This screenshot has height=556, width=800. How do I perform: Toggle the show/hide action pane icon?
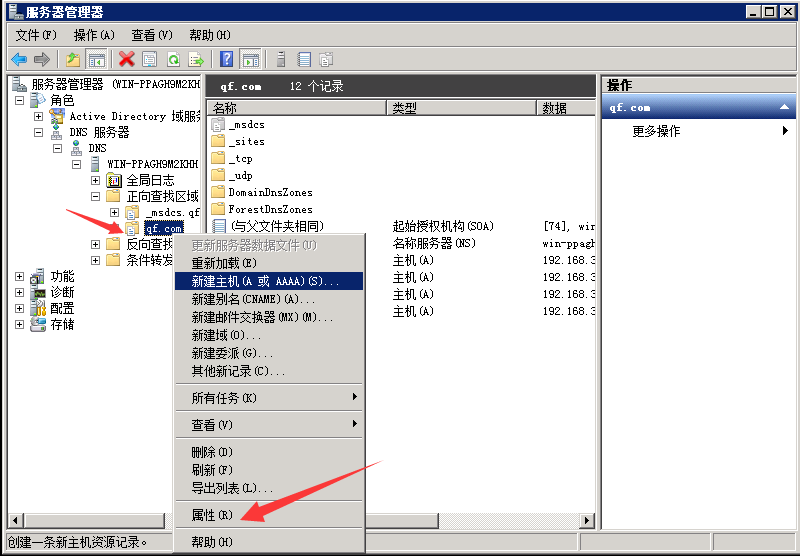[x=250, y=60]
